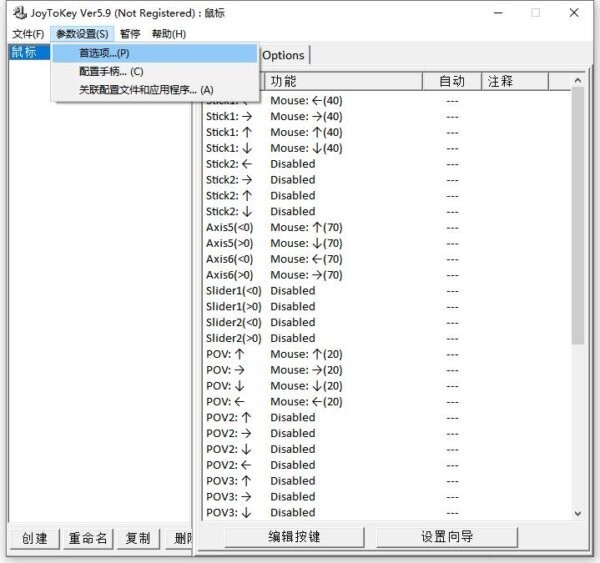Click Mouse: ←(20) function cell
This screenshot has height=563, width=600.
[307, 402]
